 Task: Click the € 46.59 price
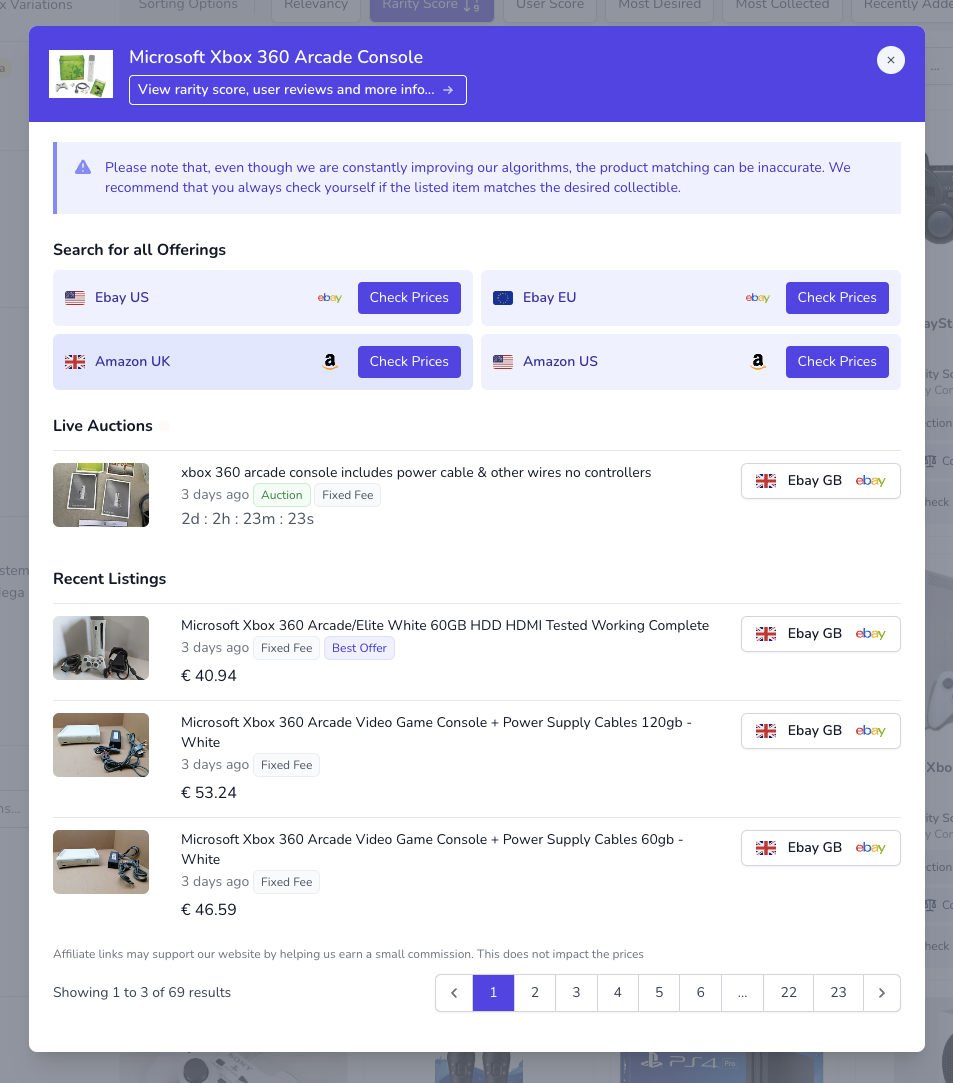[x=209, y=910]
